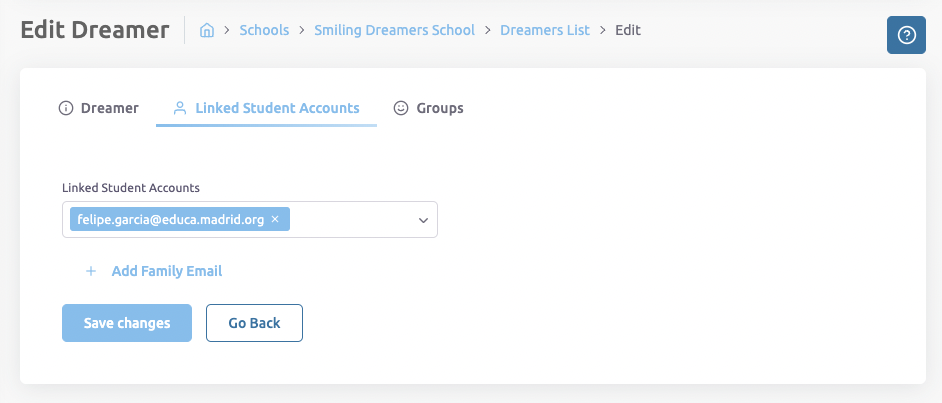Image resolution: width=942 pixels, height=403 pixels.
Task: Click the person icon on Linked Student Accounts
Action: [x=180, y=108]
